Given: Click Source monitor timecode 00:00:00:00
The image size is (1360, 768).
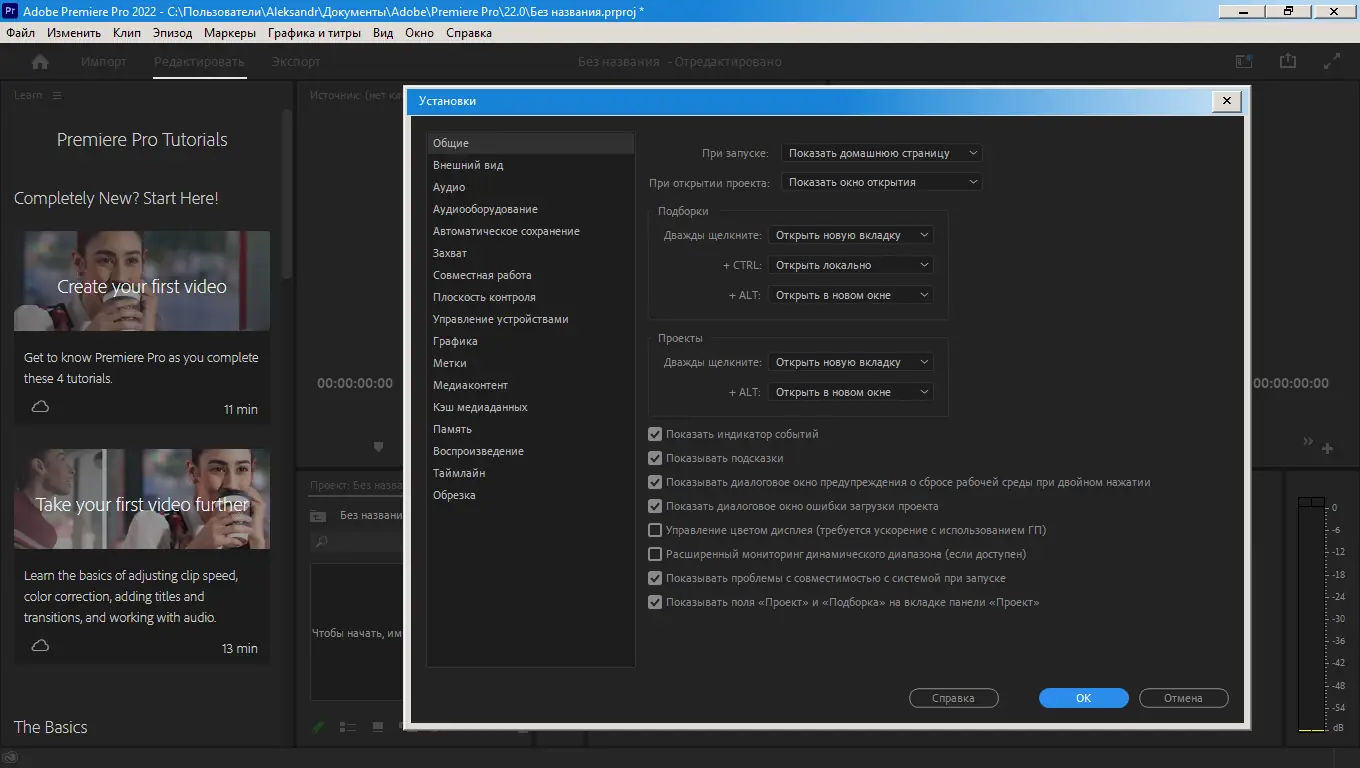Looking at the screenshot, I should tap(355, 383).
